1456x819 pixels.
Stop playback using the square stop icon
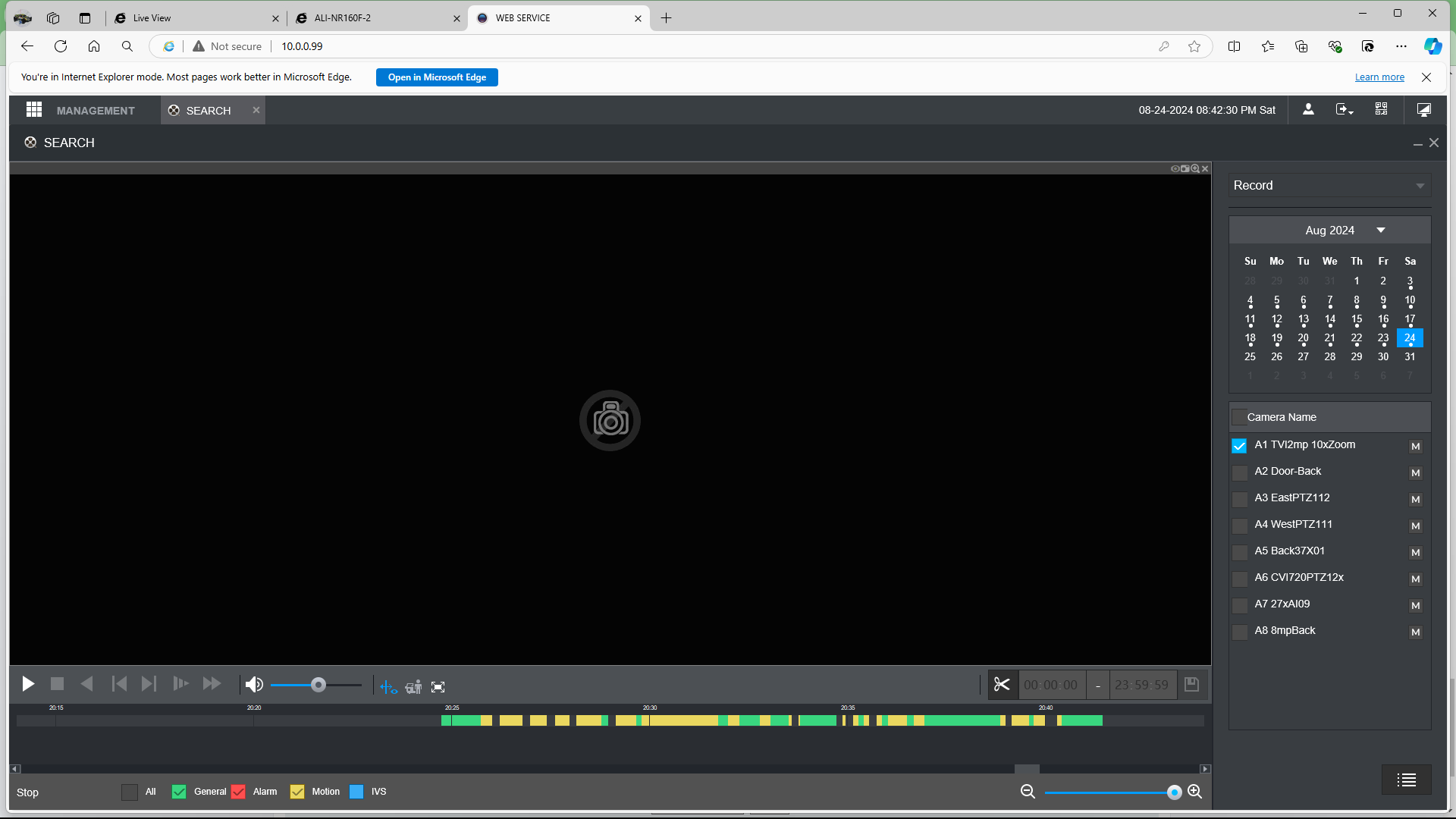click(x=57, y=685)
